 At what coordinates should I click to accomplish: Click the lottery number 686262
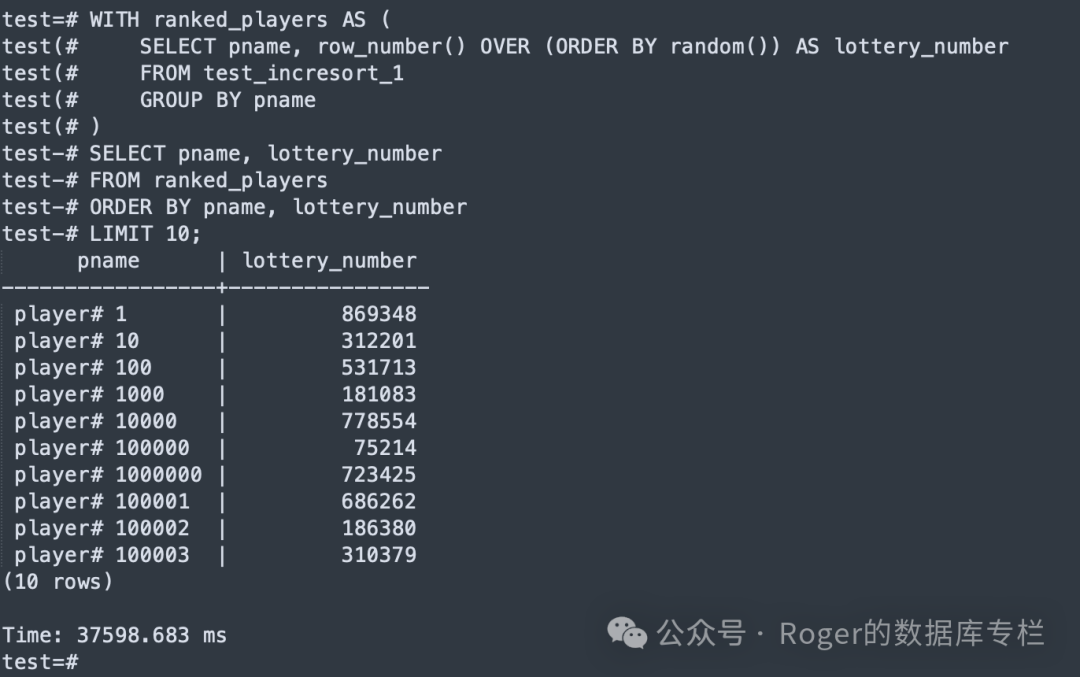pyautogui.click(x=378, y=501)
